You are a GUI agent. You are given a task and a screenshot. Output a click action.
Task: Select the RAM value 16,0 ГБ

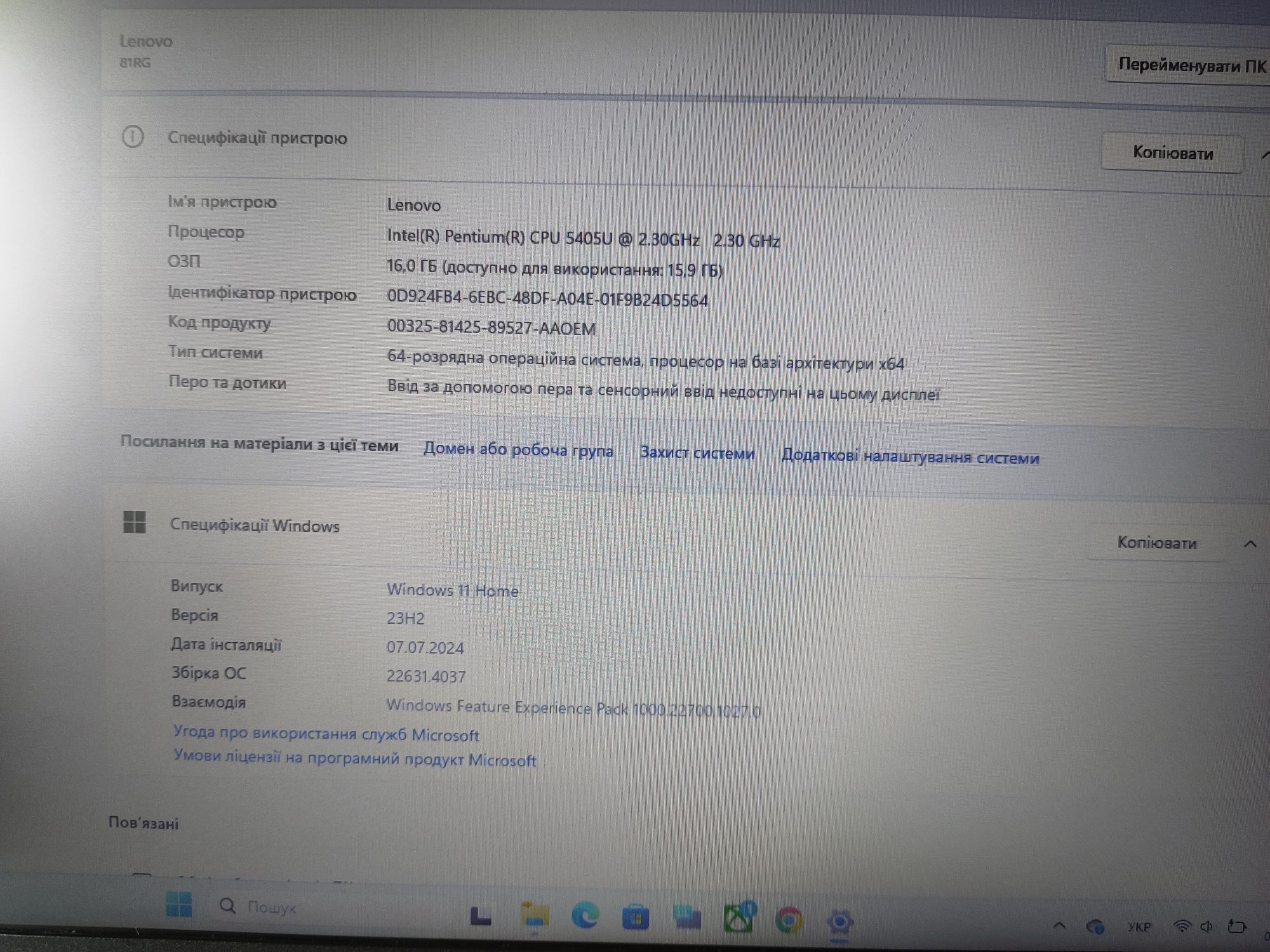(x=554, y=268)
